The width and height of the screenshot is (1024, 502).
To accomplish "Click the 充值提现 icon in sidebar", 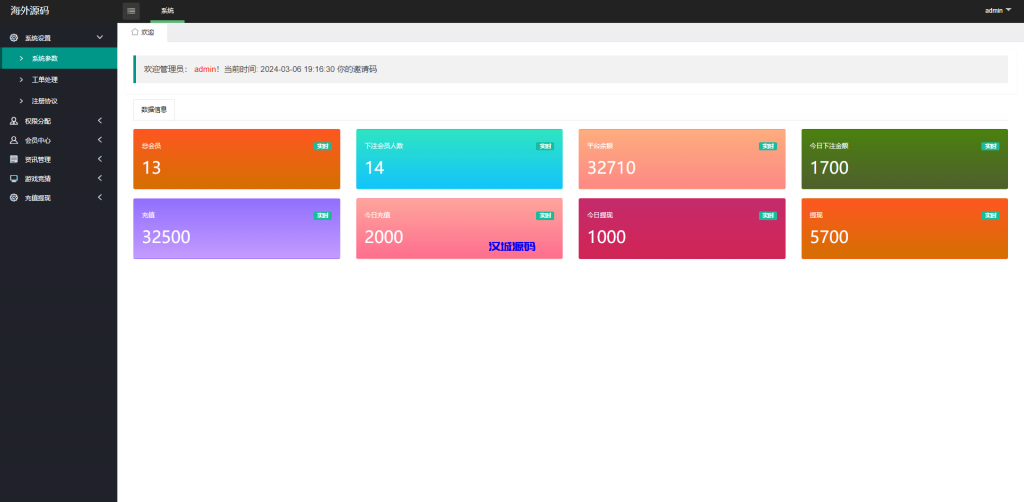I will click(x=14, y=198).
